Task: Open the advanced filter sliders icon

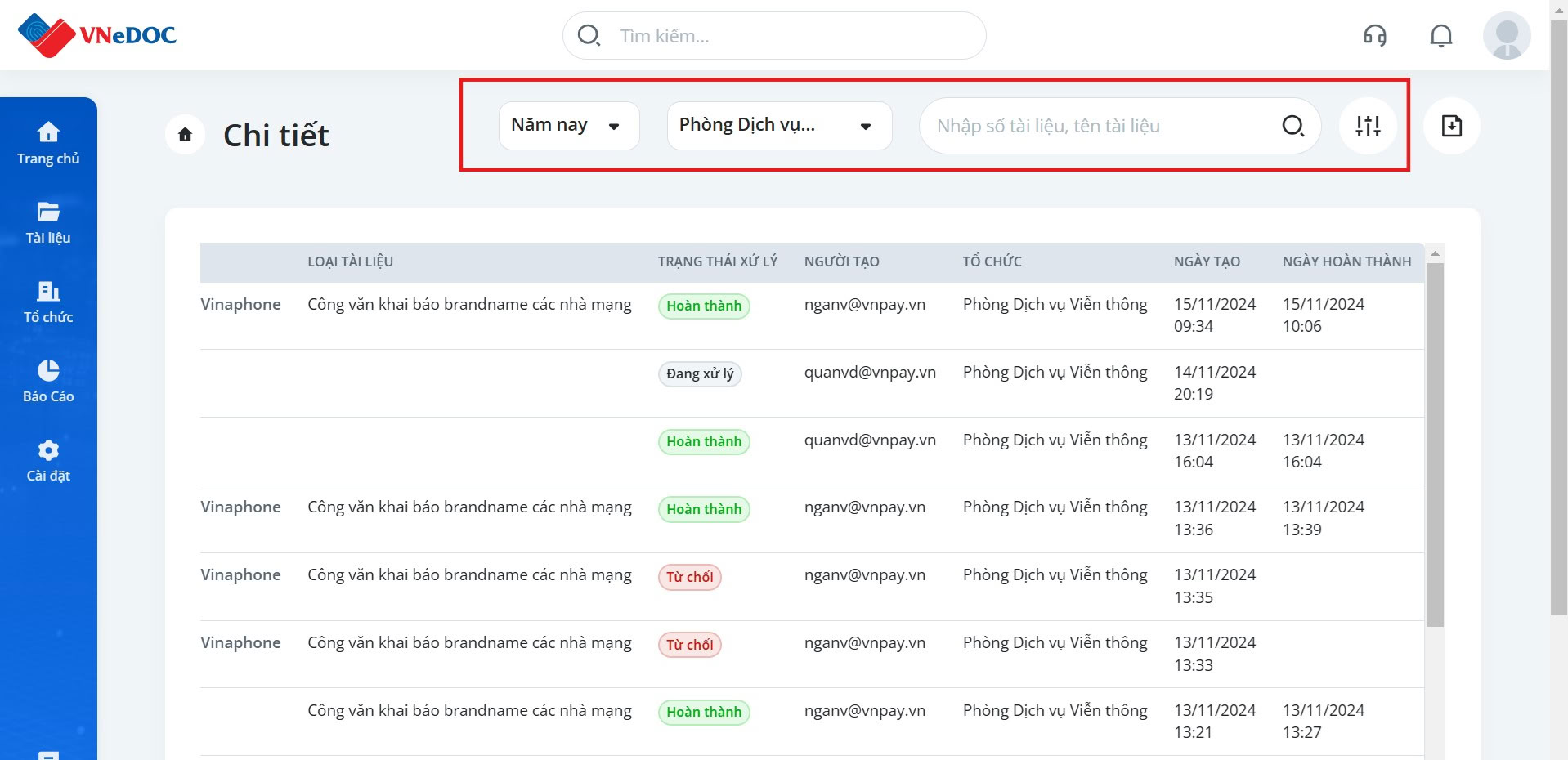Action: click(x=1368, y=126)
